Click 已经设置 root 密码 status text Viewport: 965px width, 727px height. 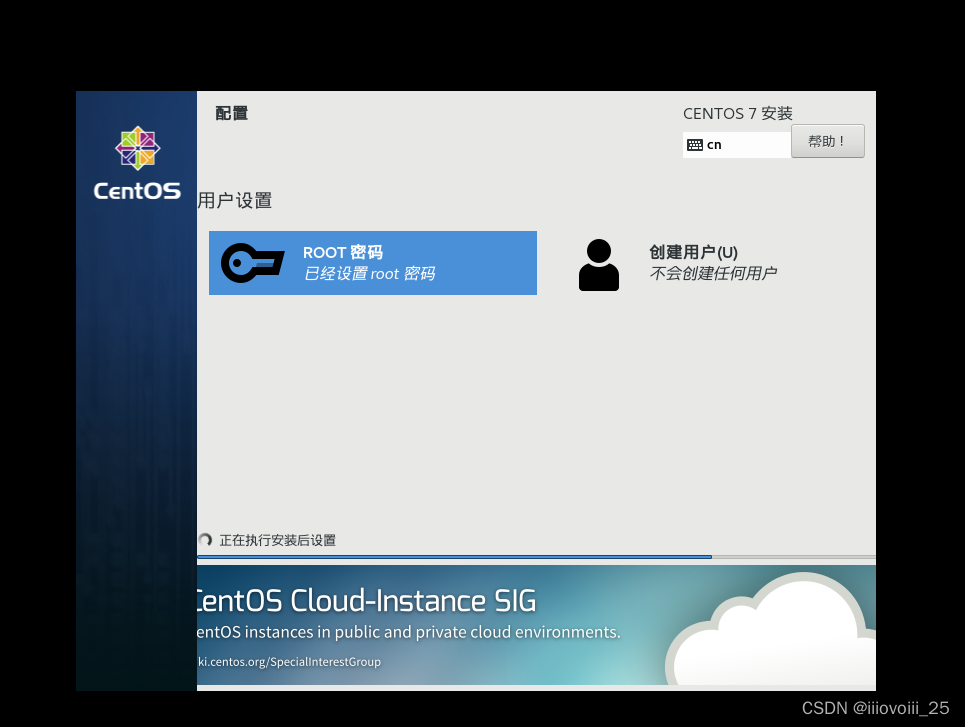(x=369, y=273)
